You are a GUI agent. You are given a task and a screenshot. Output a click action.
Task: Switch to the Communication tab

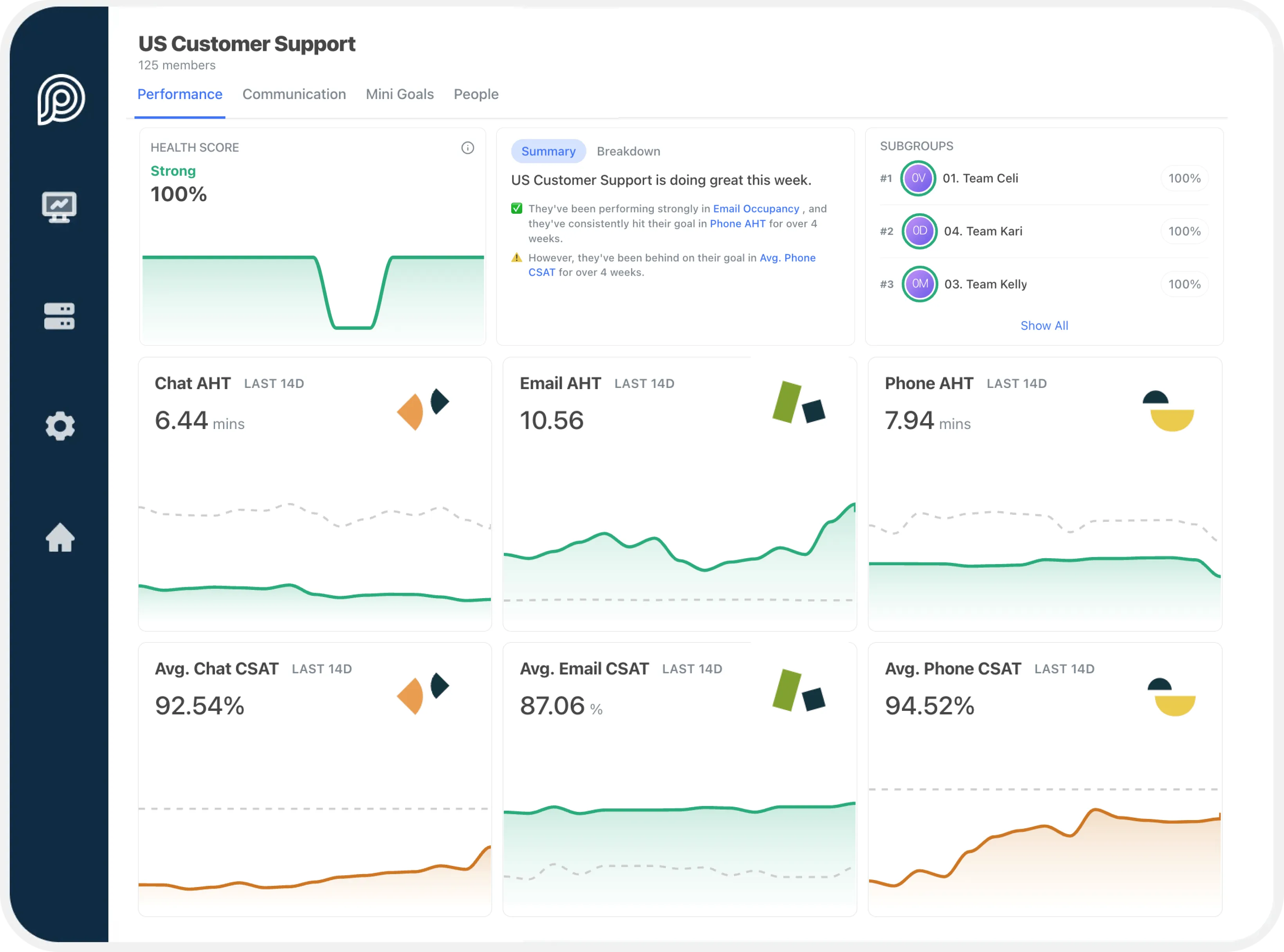coord(294,94)
